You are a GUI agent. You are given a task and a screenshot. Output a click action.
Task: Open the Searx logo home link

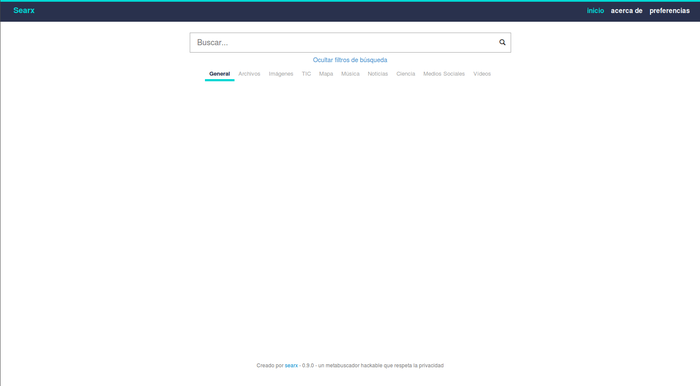[x=24, y=11]
